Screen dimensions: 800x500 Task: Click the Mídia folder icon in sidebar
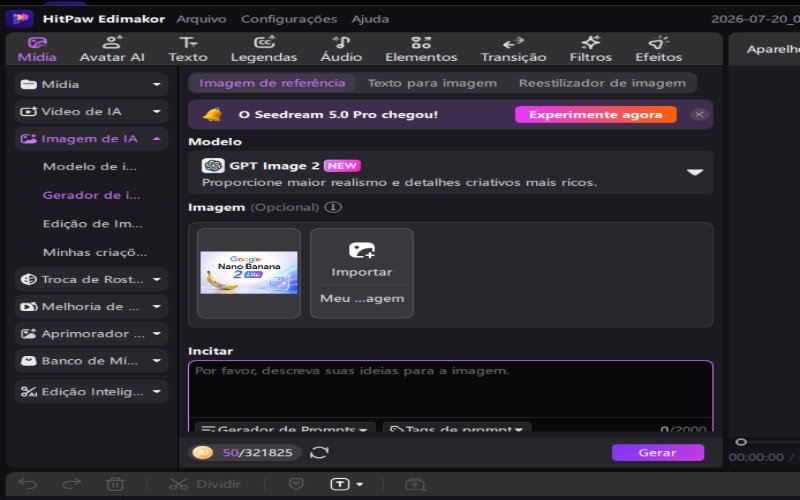tap(29, 85)
